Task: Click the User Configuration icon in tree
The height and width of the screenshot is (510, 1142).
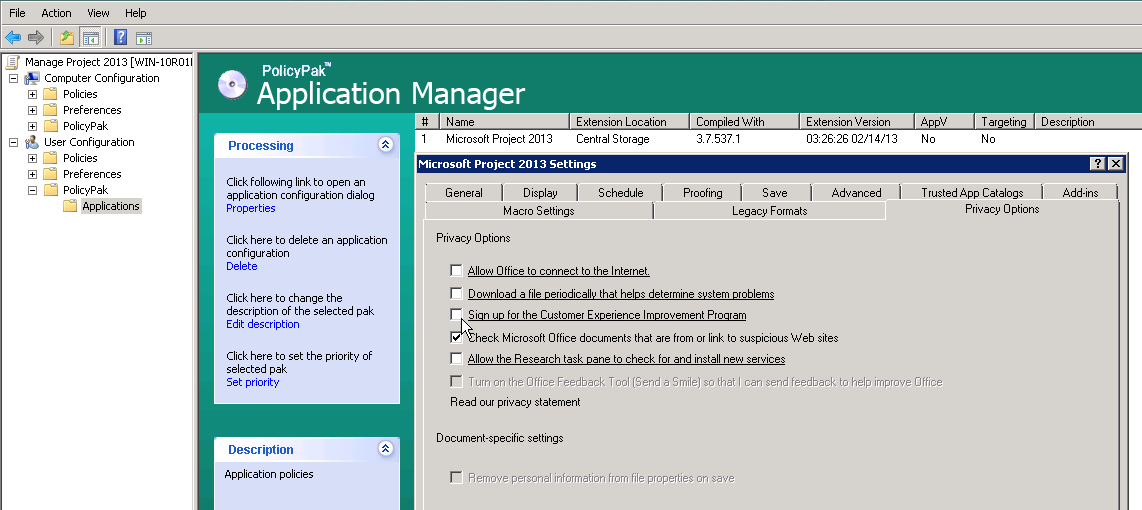Action: click(x=32, y=142)
